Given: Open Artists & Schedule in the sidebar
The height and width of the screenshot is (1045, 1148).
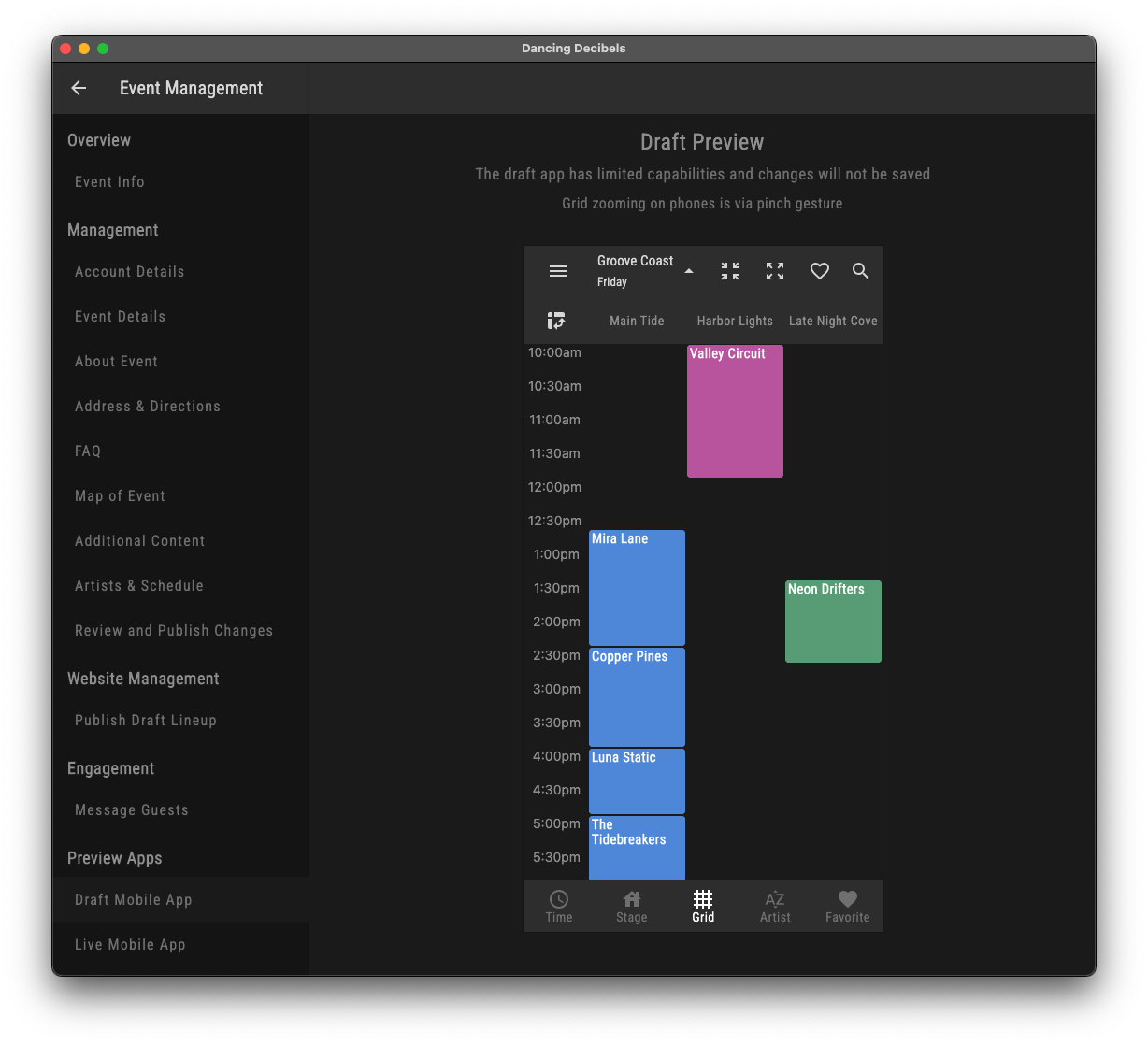Looking at the screenshot, I should [139, 585].
